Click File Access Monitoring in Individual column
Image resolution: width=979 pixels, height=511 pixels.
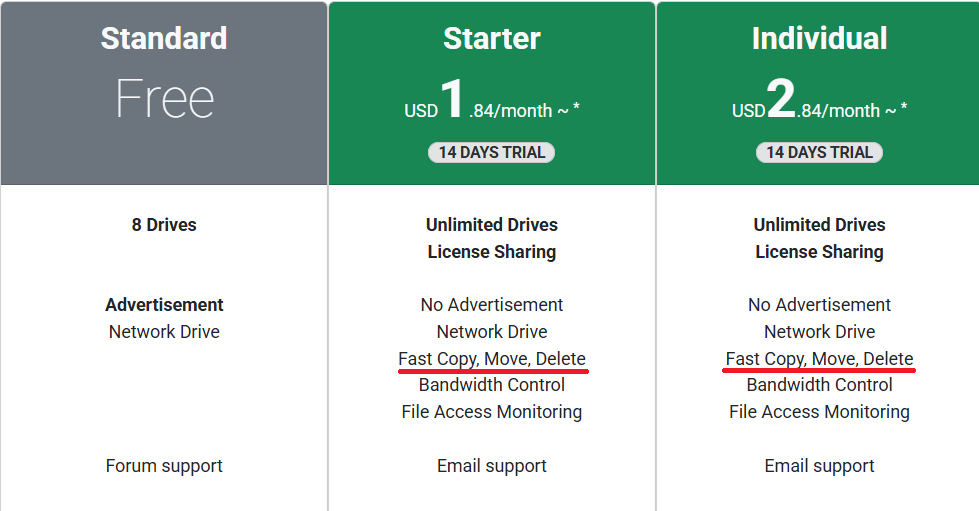tap(819, 412)
